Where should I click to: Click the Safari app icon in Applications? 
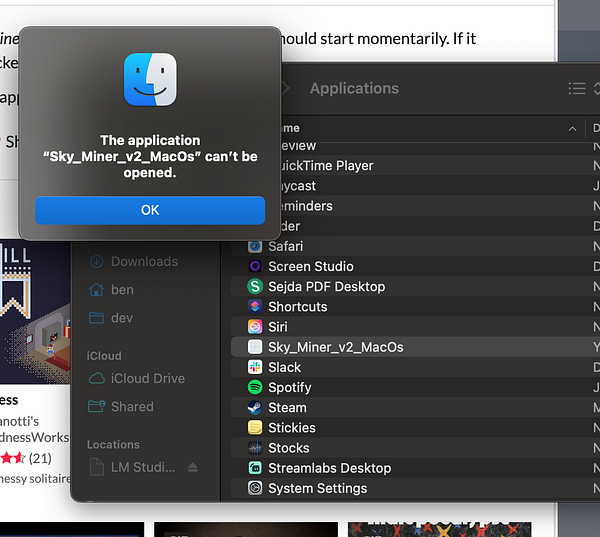click(x=255, y=246)
